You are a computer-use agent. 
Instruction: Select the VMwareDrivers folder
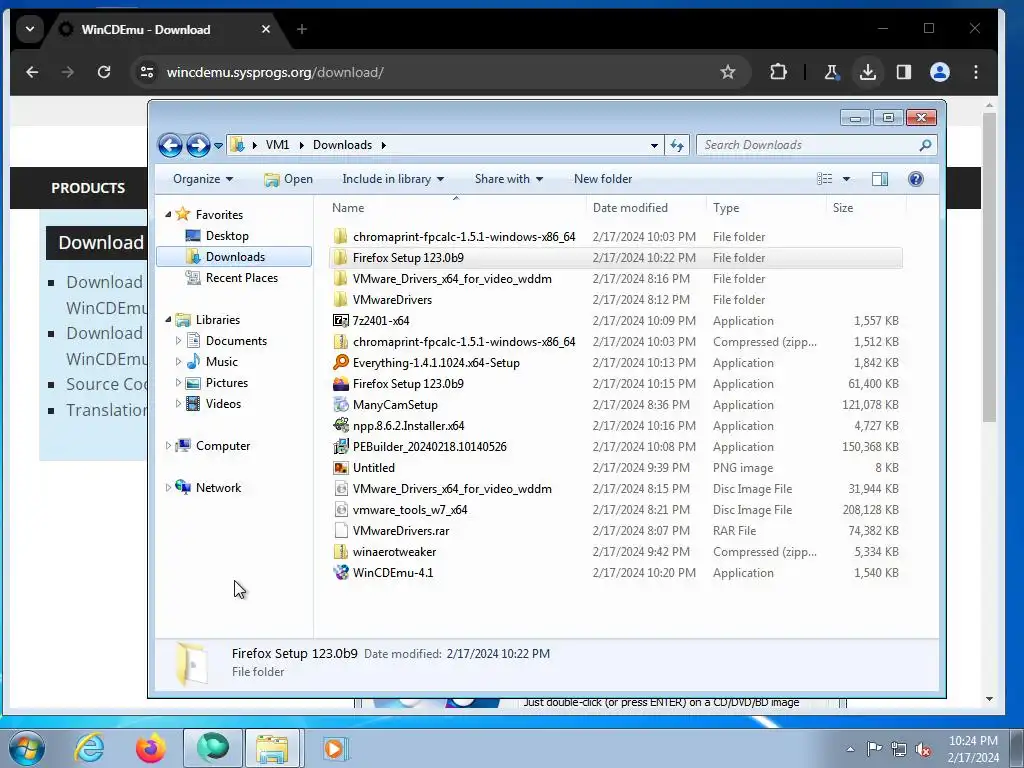[x=392, y=300]
